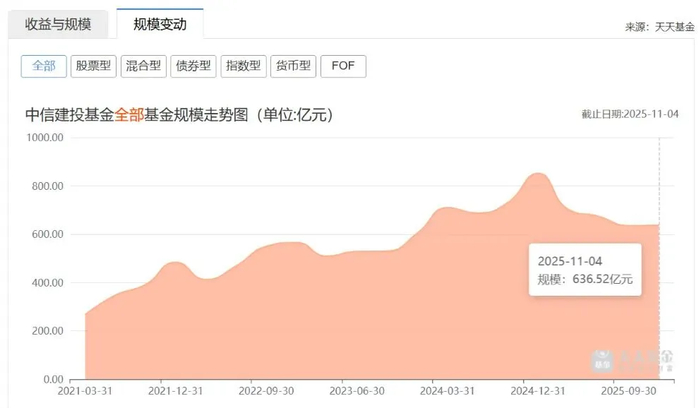Click the 2021-12-31 x-axis date
Image resolution: width=700 pixels, height=408 pixels.
point(175,391)
